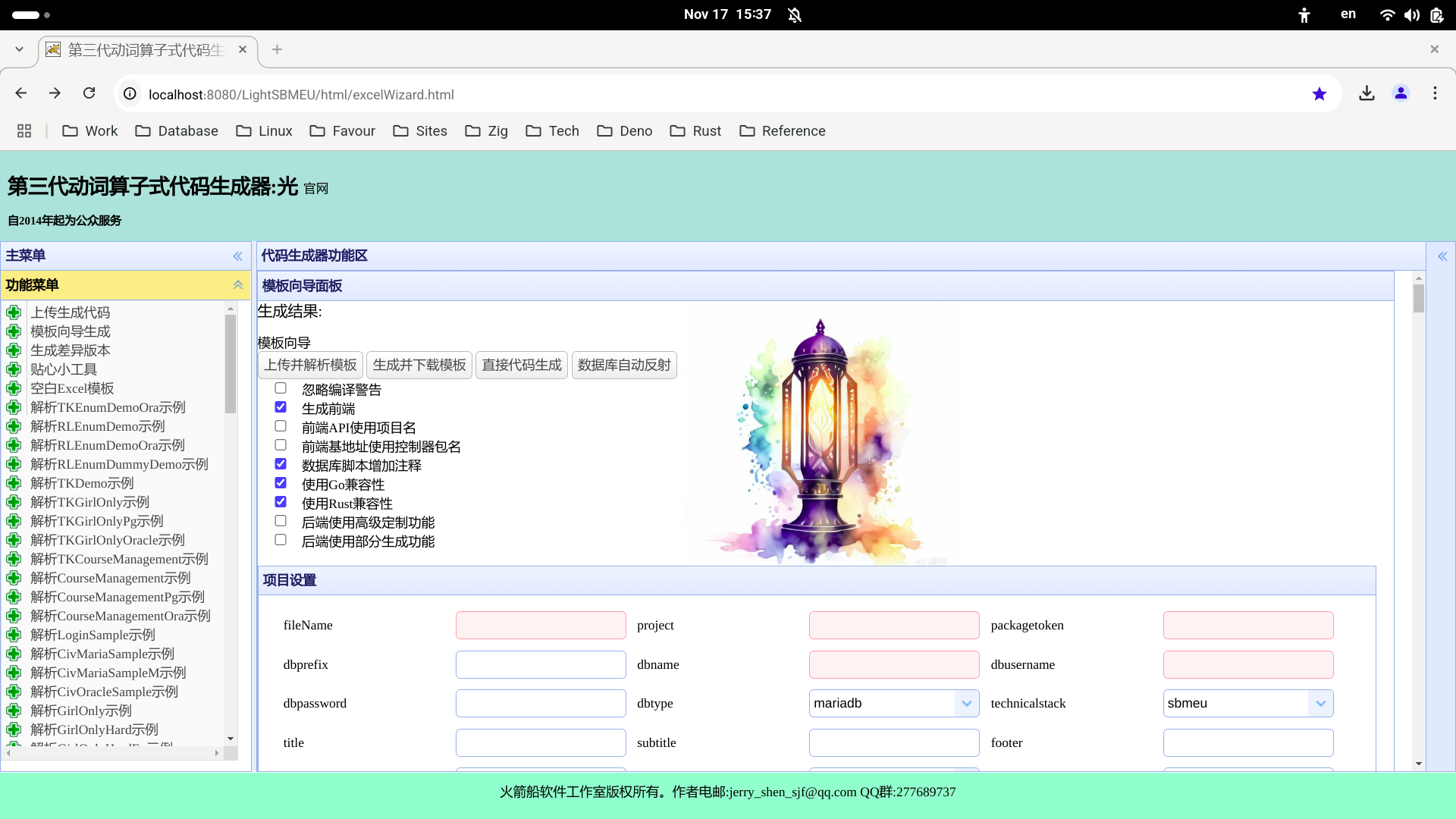Open browser downloads icon

1367,93
